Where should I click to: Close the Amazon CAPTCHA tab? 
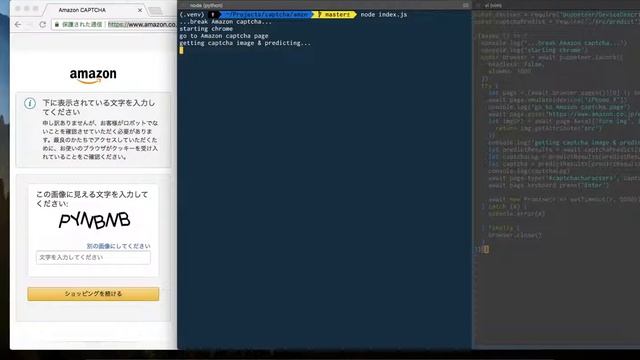coord(140,10)
